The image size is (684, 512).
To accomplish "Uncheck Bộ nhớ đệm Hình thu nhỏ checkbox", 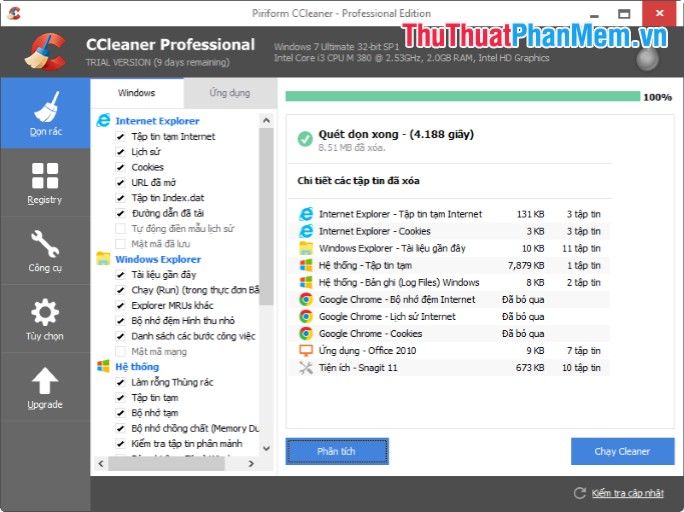I will (x=120, y=321).
